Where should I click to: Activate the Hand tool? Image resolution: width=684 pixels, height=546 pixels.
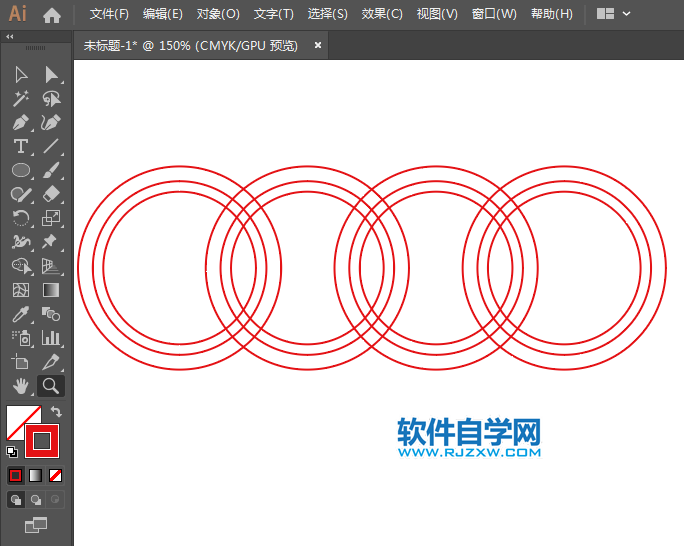point(21,386)
